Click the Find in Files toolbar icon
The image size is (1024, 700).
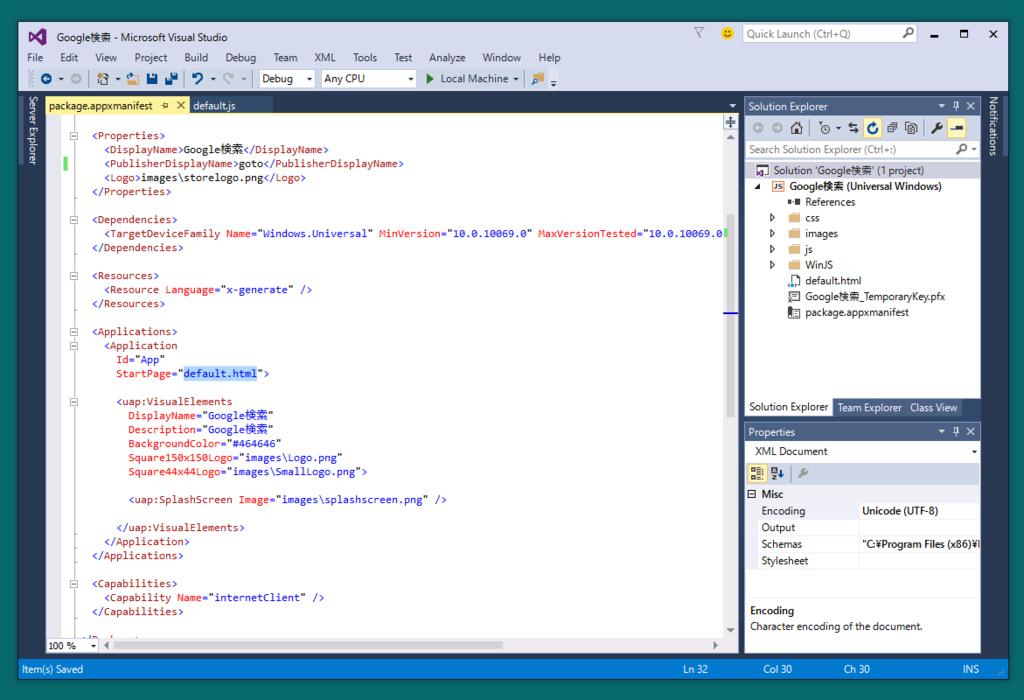[537, 78]
